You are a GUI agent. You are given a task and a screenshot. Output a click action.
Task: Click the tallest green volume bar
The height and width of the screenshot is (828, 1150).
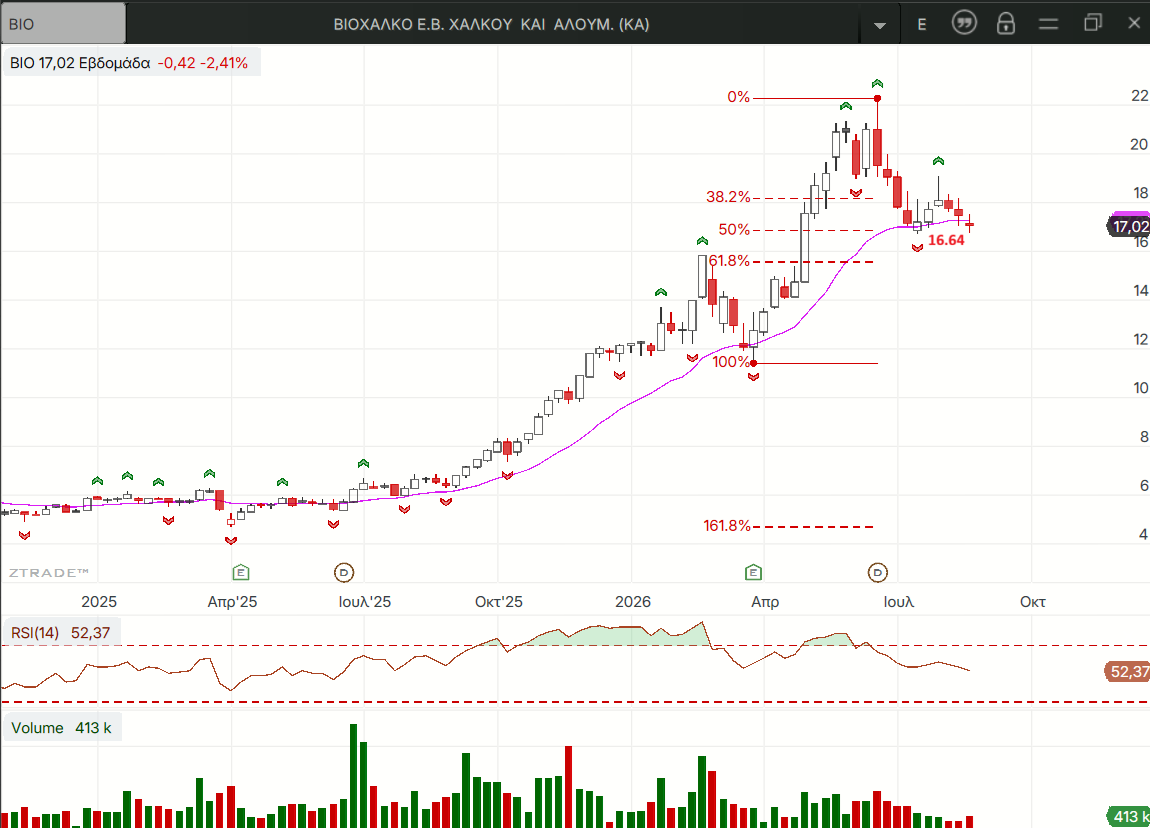(x=354, y=776)
